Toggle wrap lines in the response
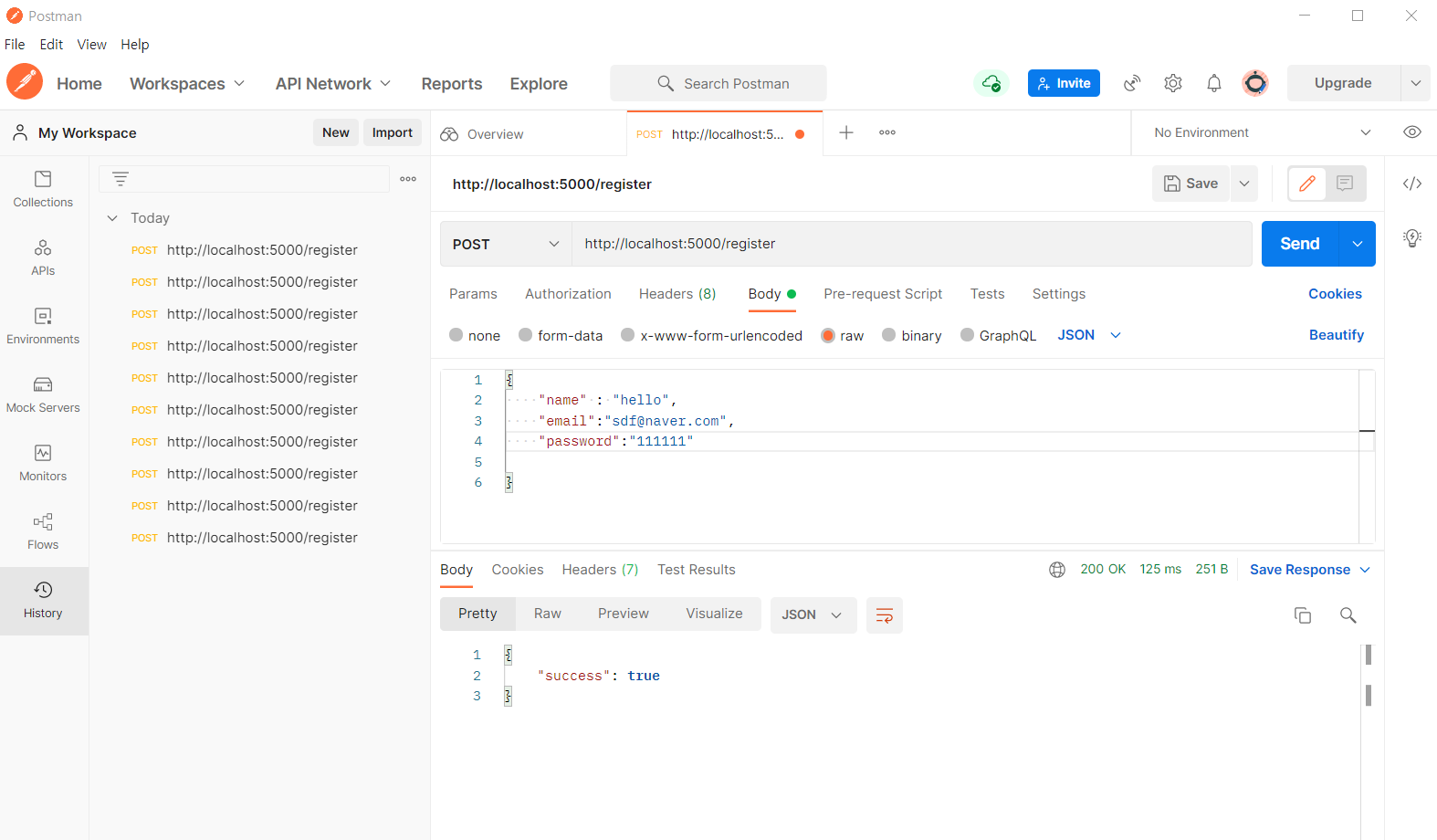The image size is (1437, 840). tap(885, 615)
